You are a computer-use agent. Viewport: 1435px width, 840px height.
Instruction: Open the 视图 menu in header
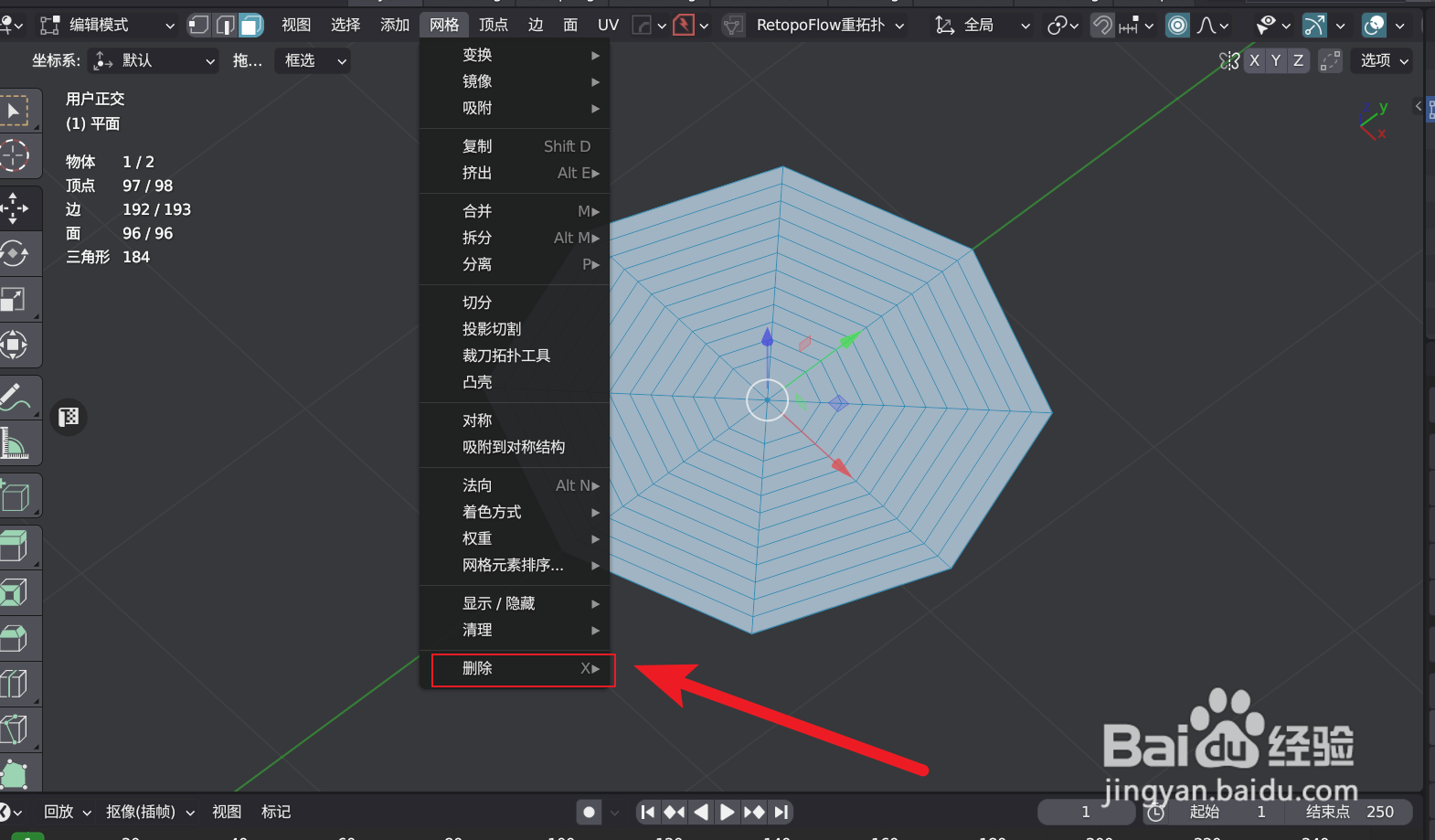(296, 25)
